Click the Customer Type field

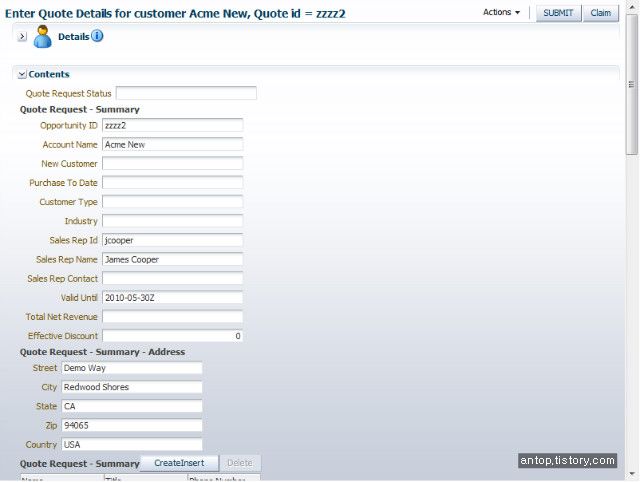[172, 202]
